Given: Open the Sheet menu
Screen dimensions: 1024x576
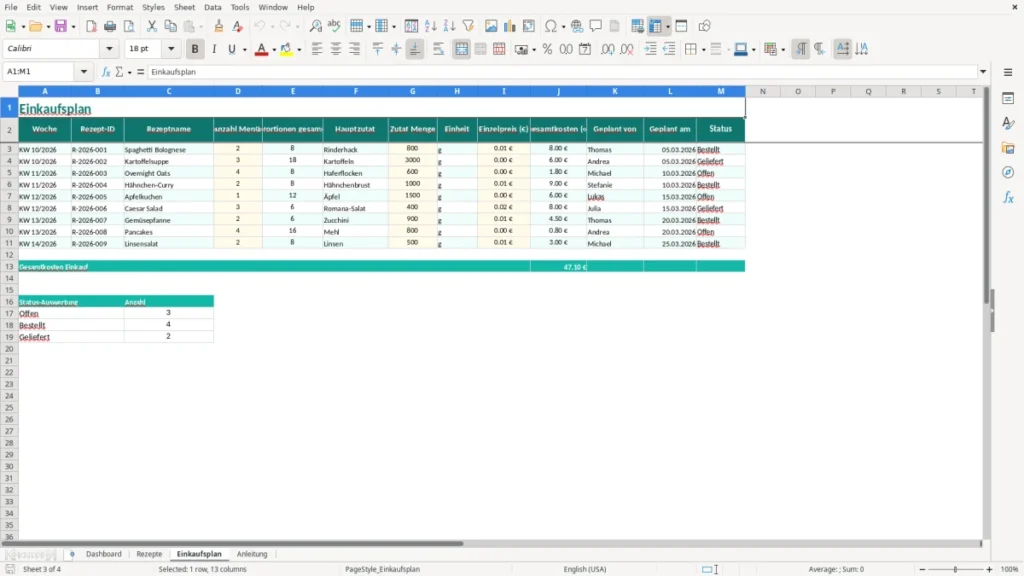Looking at the screenshot, I should coord(184,7).
